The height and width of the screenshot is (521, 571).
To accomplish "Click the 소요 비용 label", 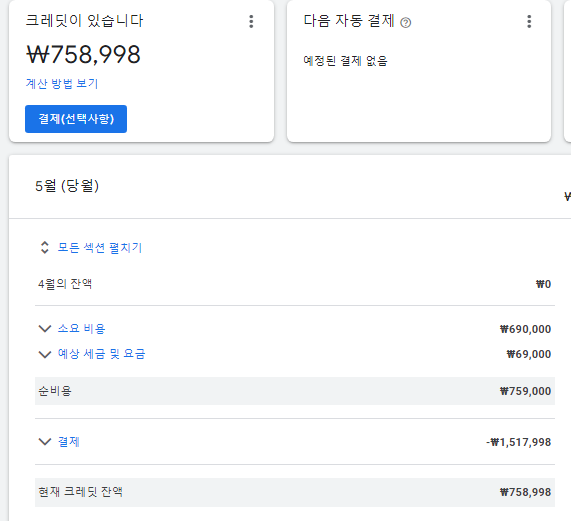I will (x=82, y=329).
